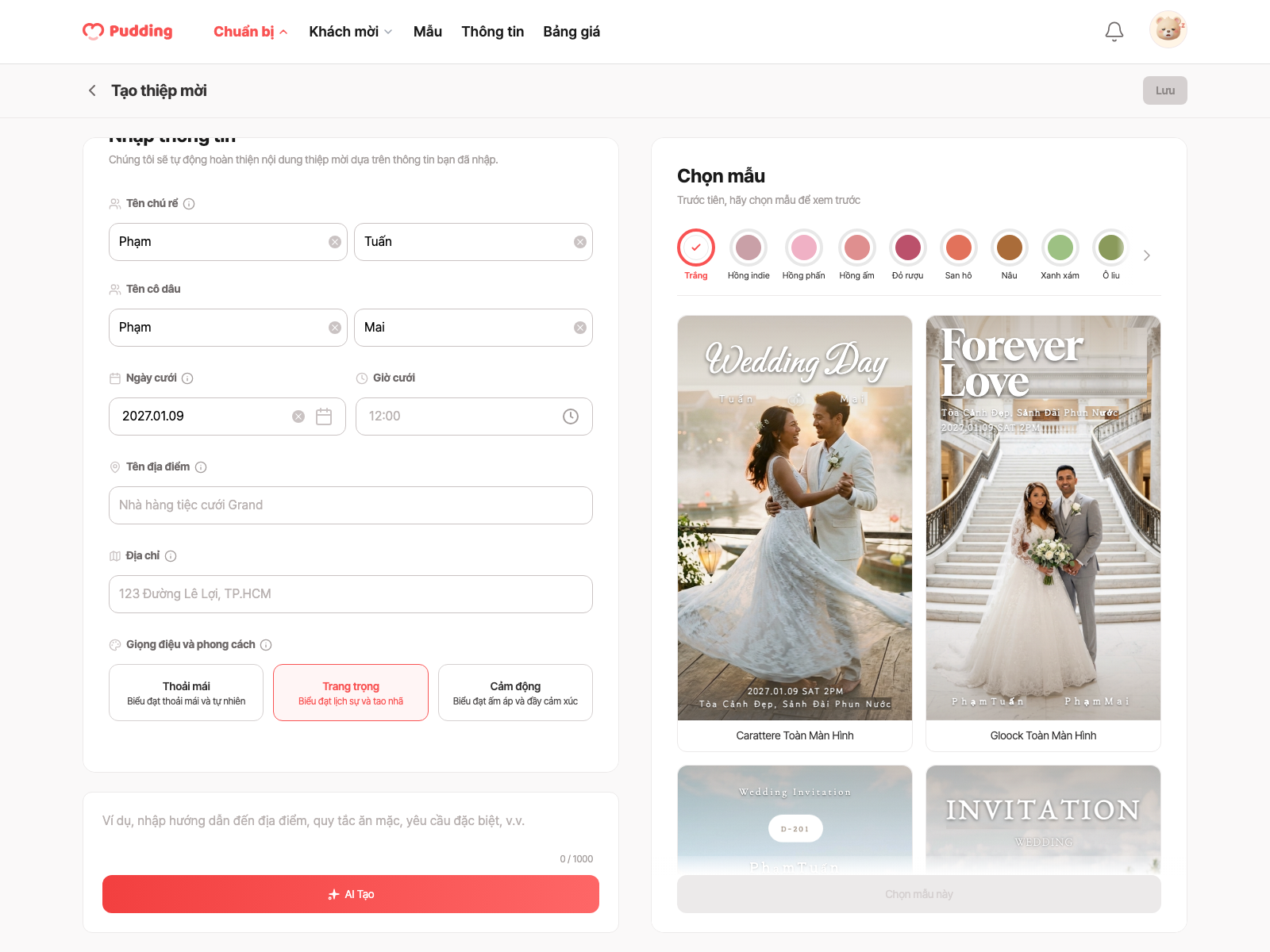
Task: Show info tooltip for Địa chỉ
Action: click(x=171, y=556)
